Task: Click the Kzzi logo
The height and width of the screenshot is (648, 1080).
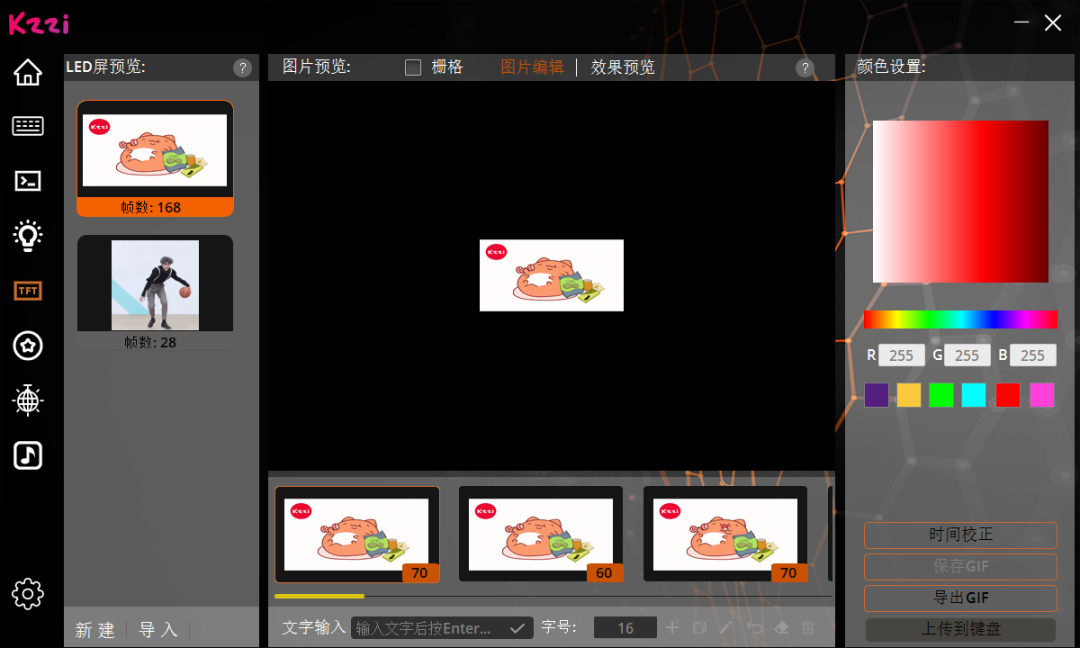Action: [39, 24]
